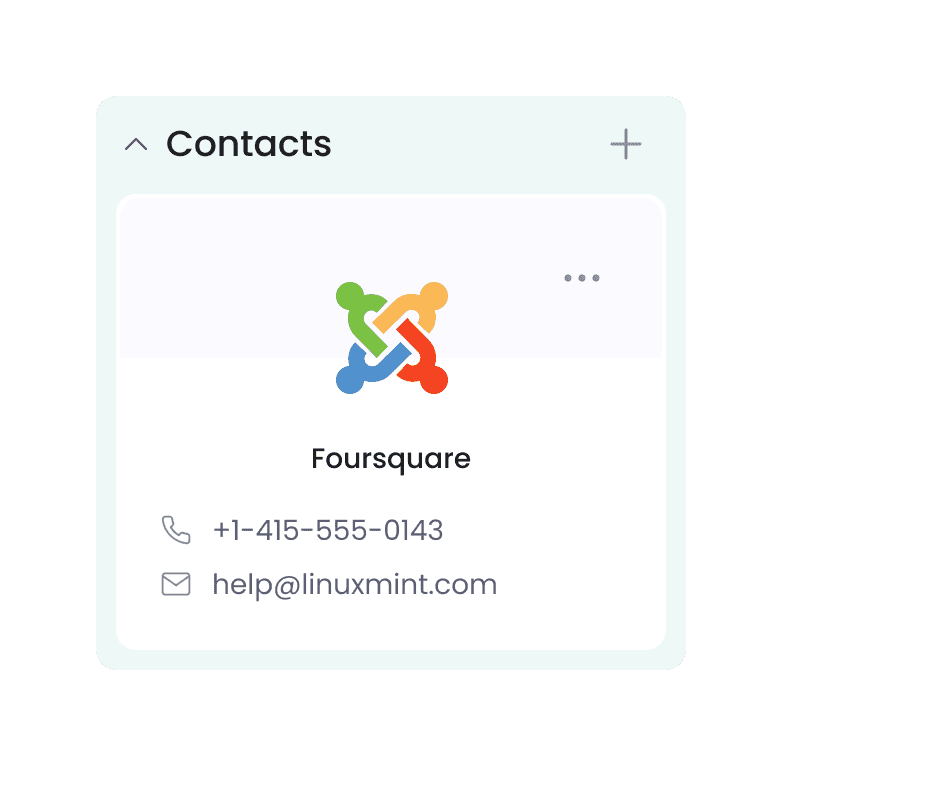Add a new contact with the plus icon

[x=626, y=144]
